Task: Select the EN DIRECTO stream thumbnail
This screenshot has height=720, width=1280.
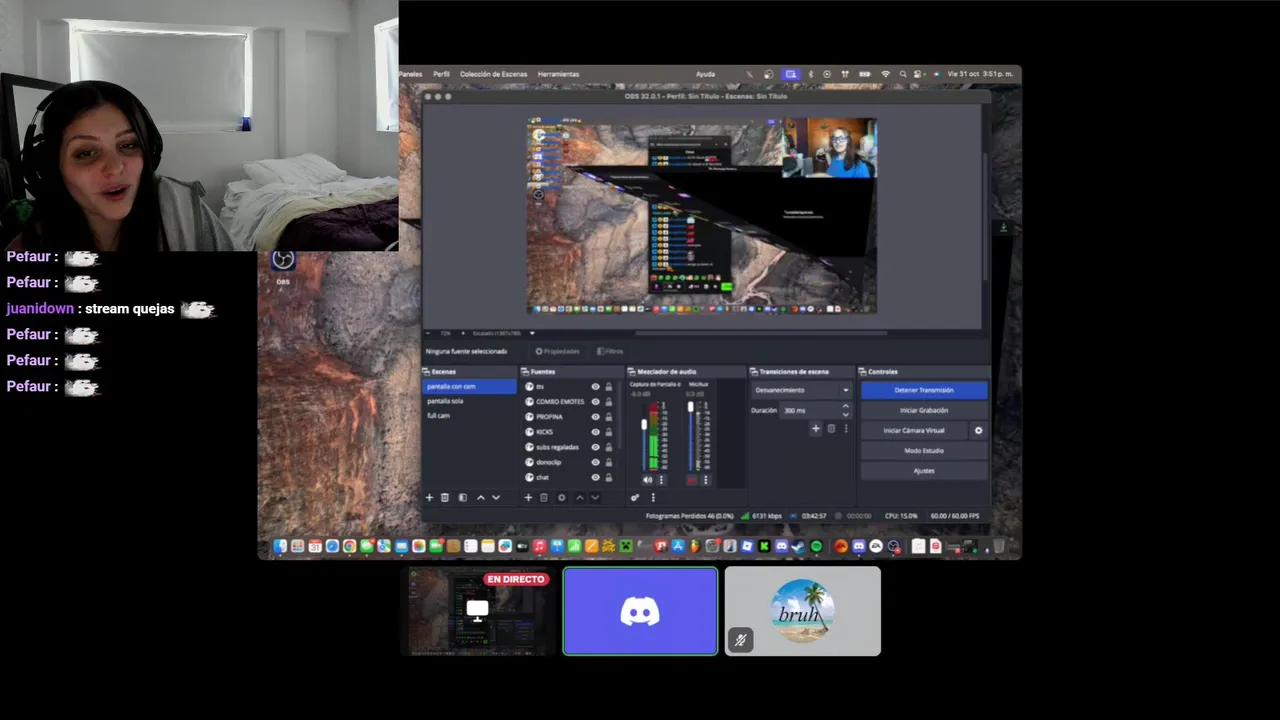Action: (x=478, y=611)
